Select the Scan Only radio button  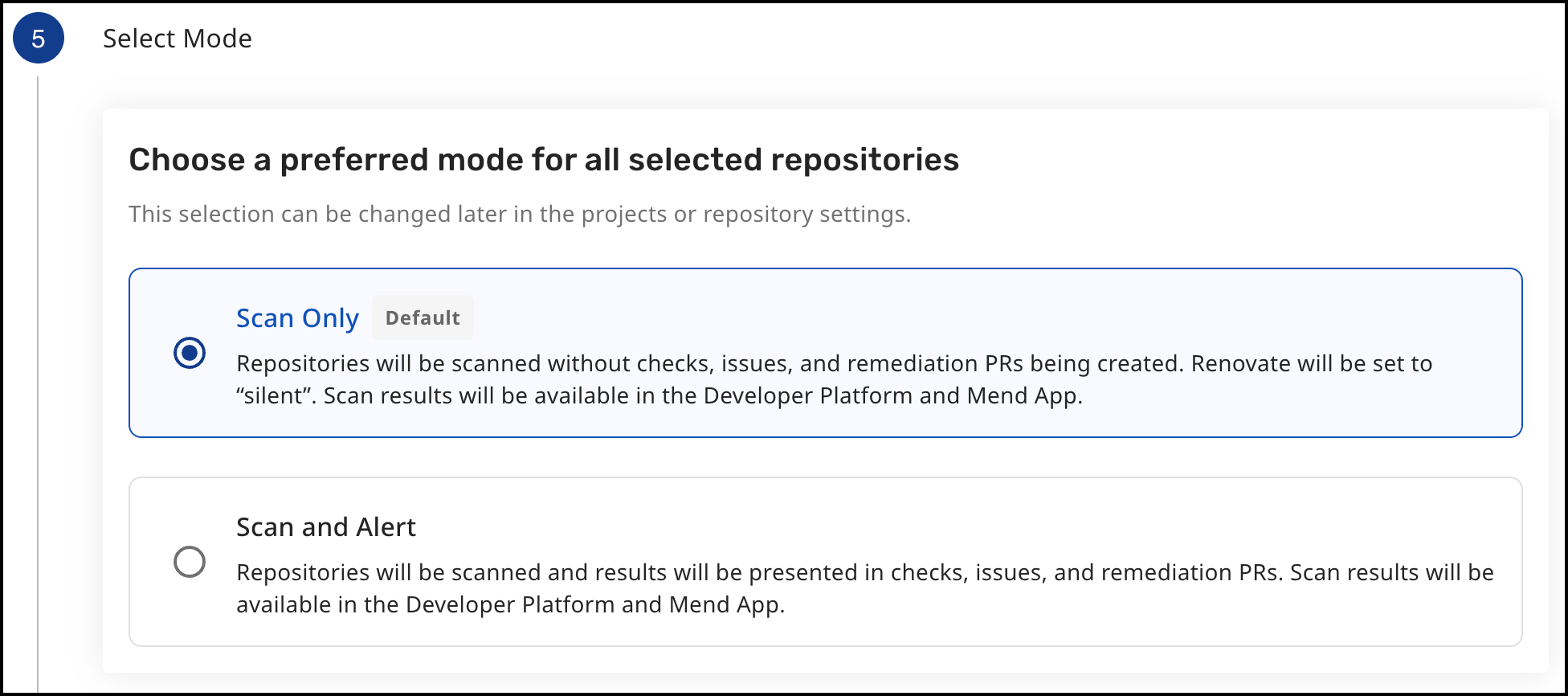click(190, 353)
